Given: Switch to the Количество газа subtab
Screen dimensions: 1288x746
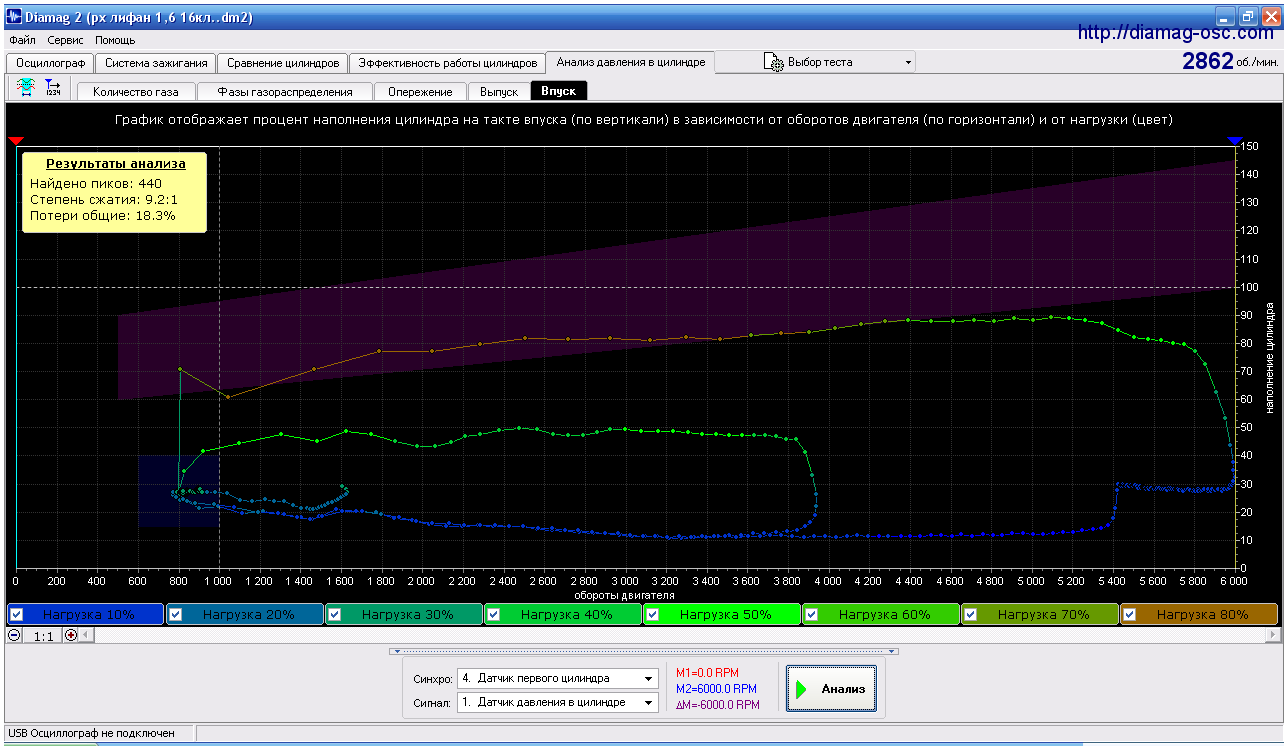Looking at the screenshot, I should point(136,91).
